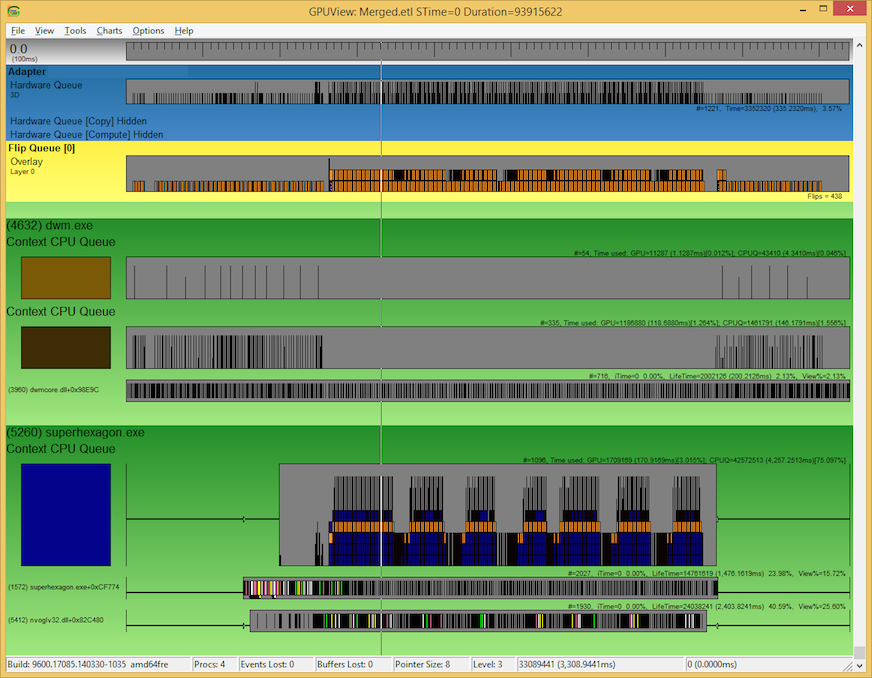
Task: Click the Buffers Lost: 0 status entry
Action: pyautogui.click(x=345, y=664)
